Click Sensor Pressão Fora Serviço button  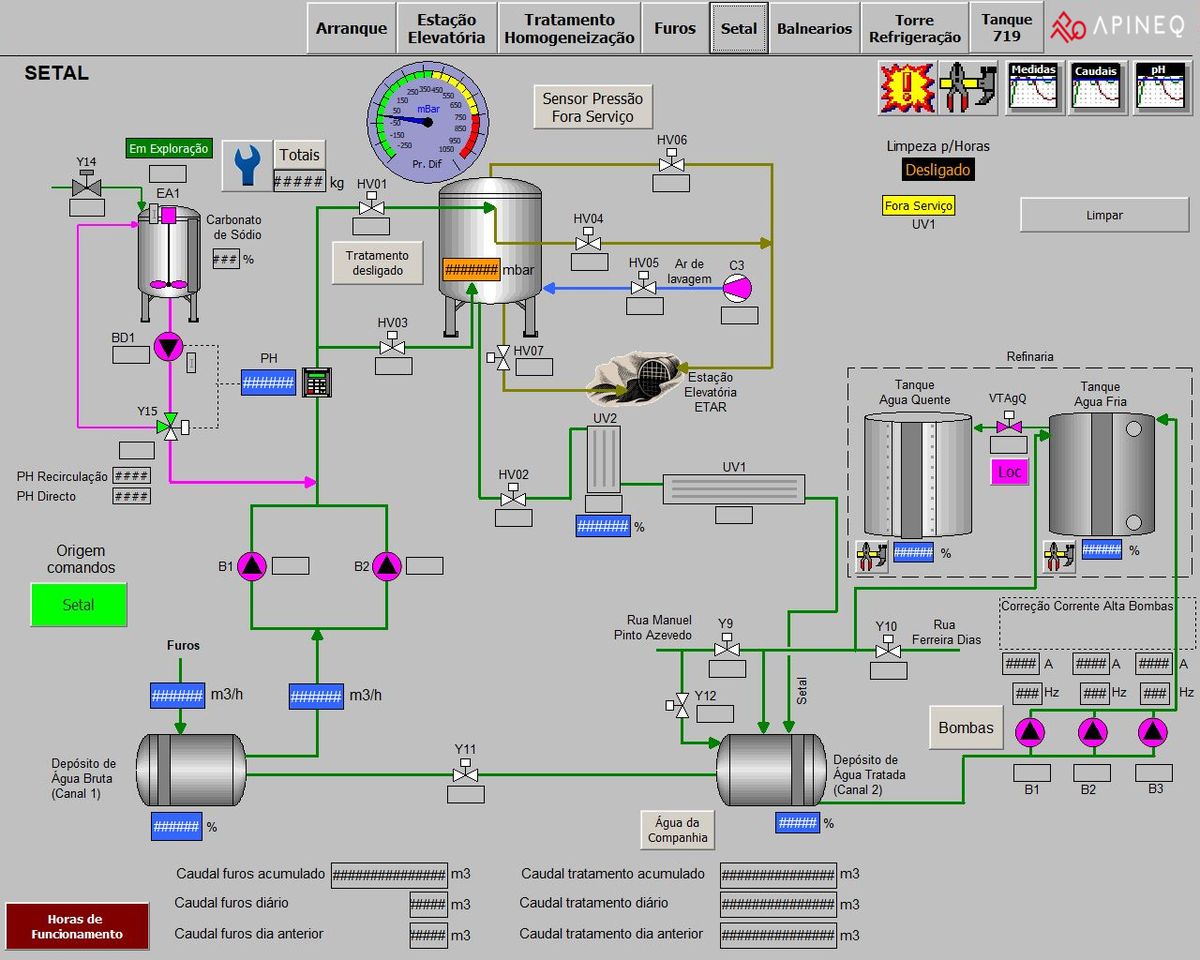(x=594, y=107)
